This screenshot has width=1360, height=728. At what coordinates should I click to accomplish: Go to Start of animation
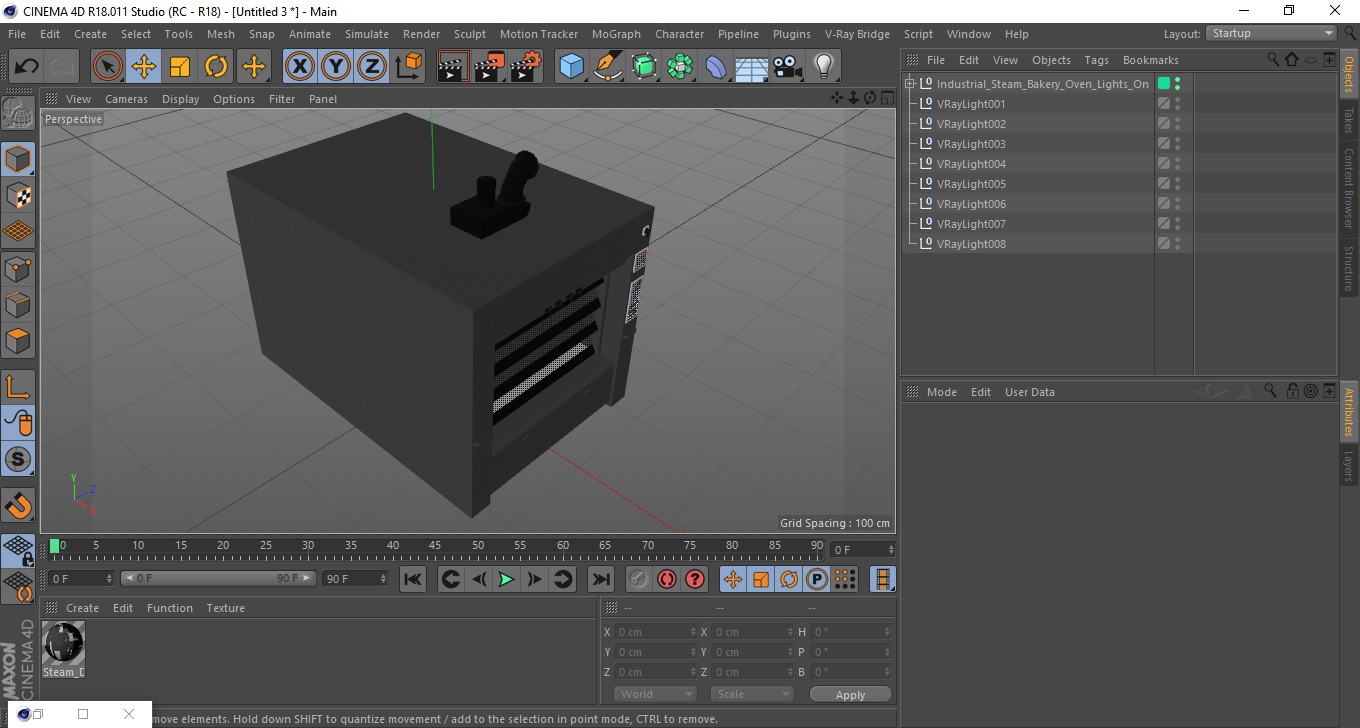[x=413, y=579]
